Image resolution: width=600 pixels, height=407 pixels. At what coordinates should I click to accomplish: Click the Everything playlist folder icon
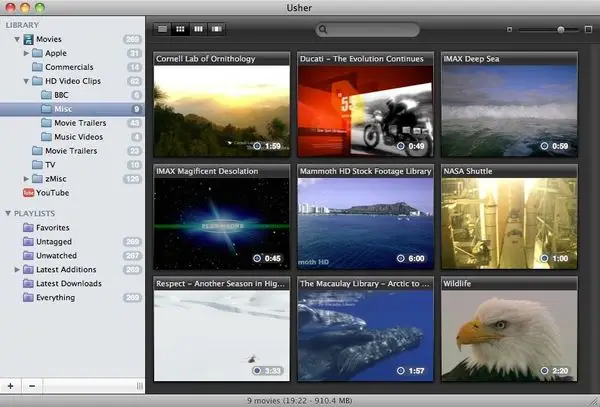click(28, 298)
